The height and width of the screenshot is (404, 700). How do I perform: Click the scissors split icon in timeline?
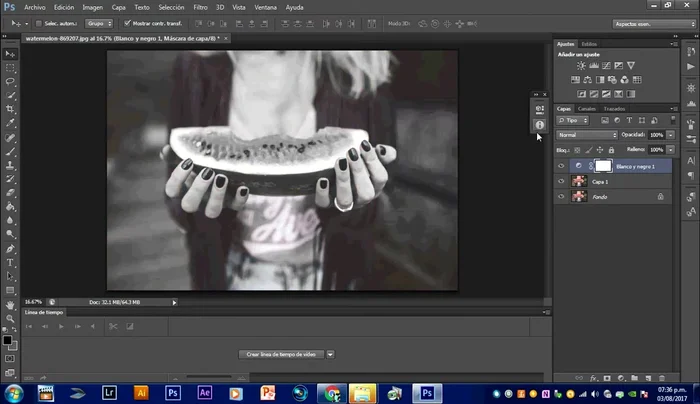pyautogui.click(x=113, y=326)
